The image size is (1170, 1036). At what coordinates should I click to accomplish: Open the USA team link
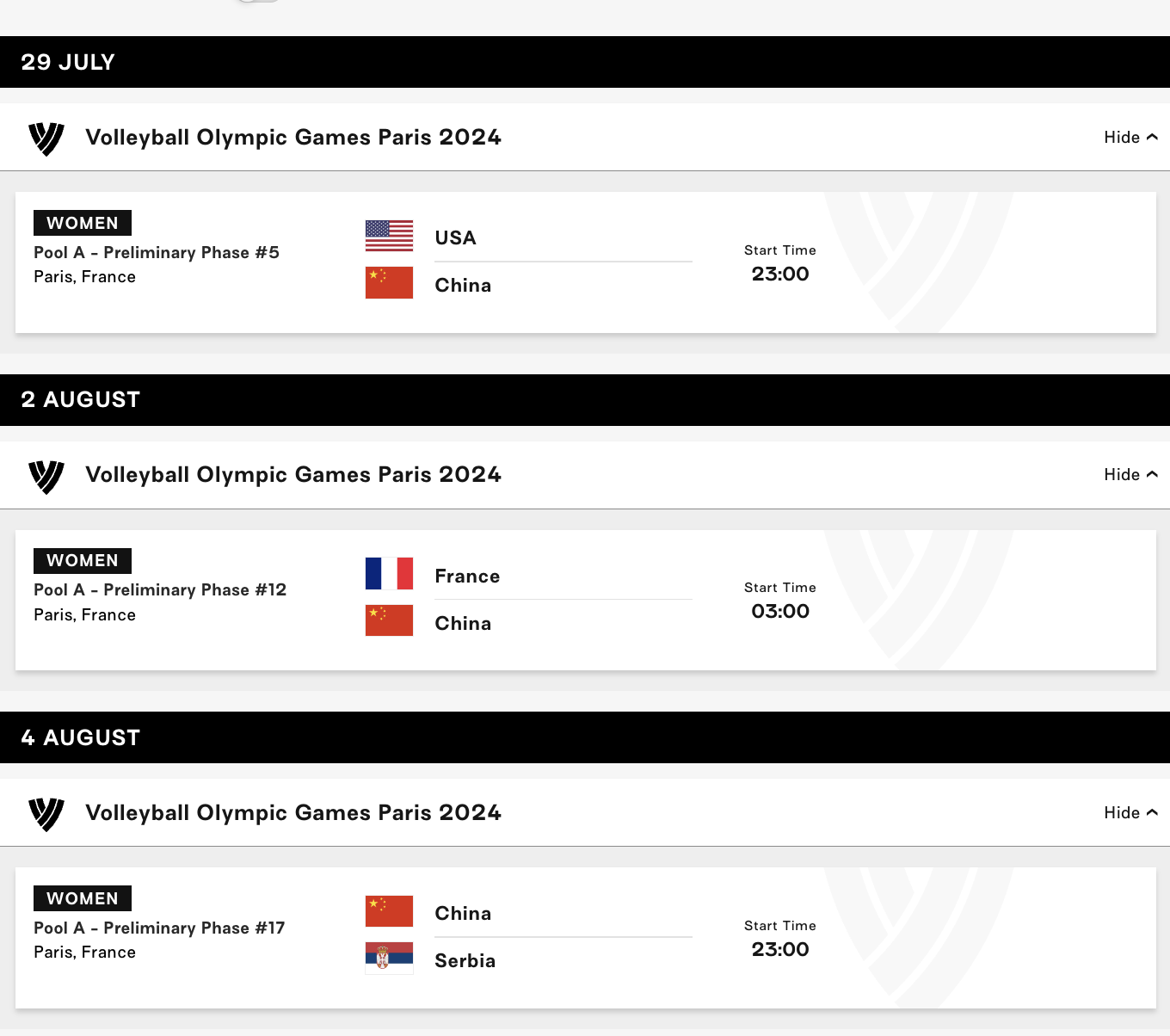pyautogui.click(x=455, y=238)
